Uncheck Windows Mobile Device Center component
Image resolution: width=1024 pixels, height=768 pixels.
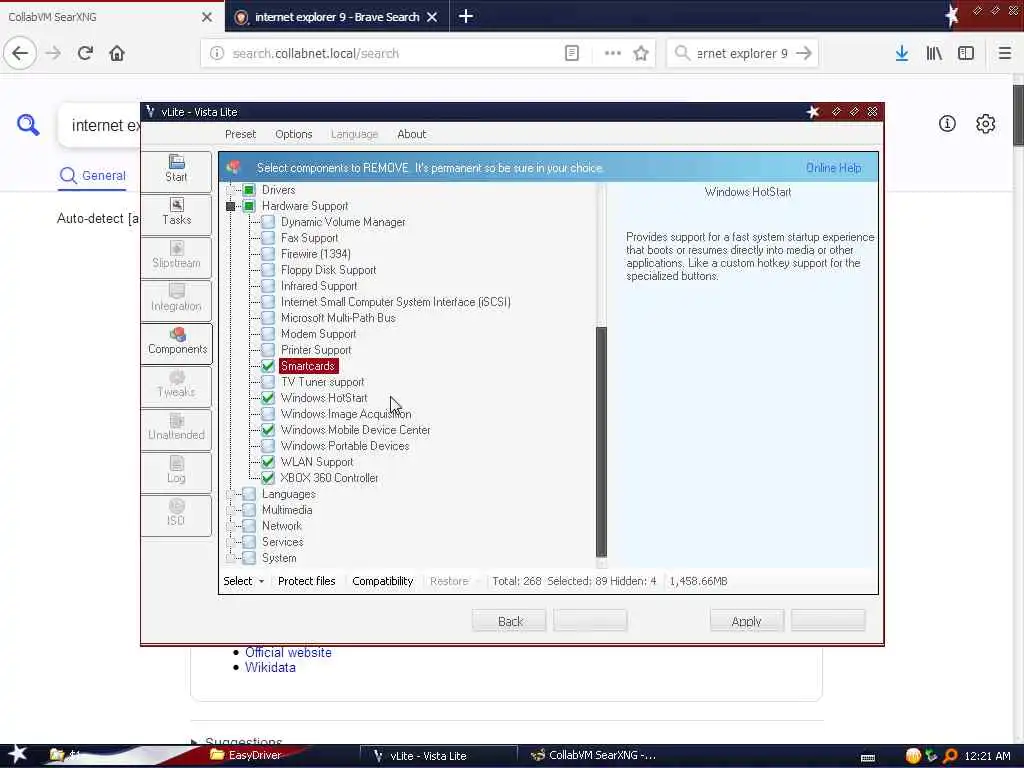tap(268, 430)
